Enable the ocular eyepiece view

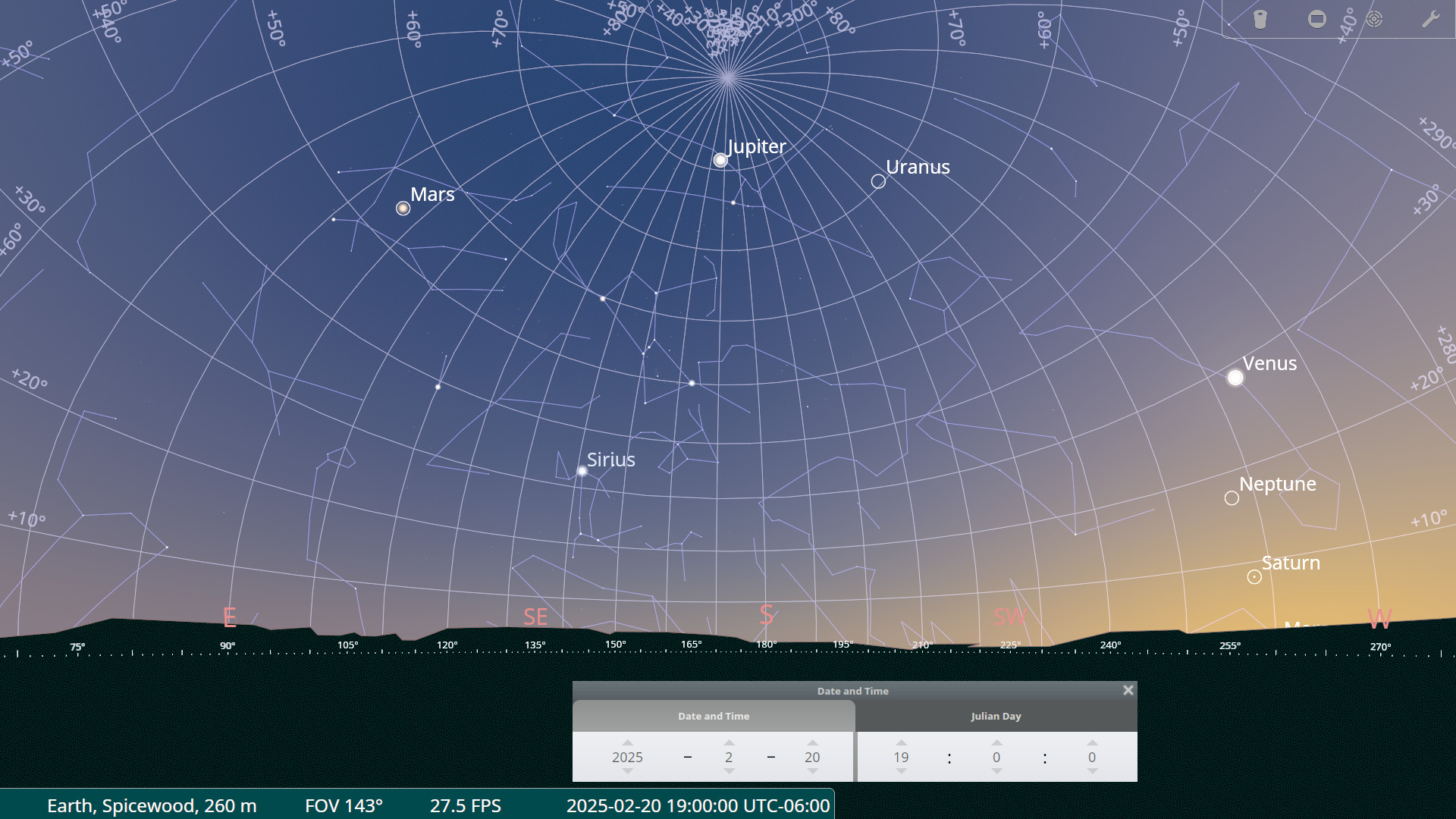coord(1260,20)
